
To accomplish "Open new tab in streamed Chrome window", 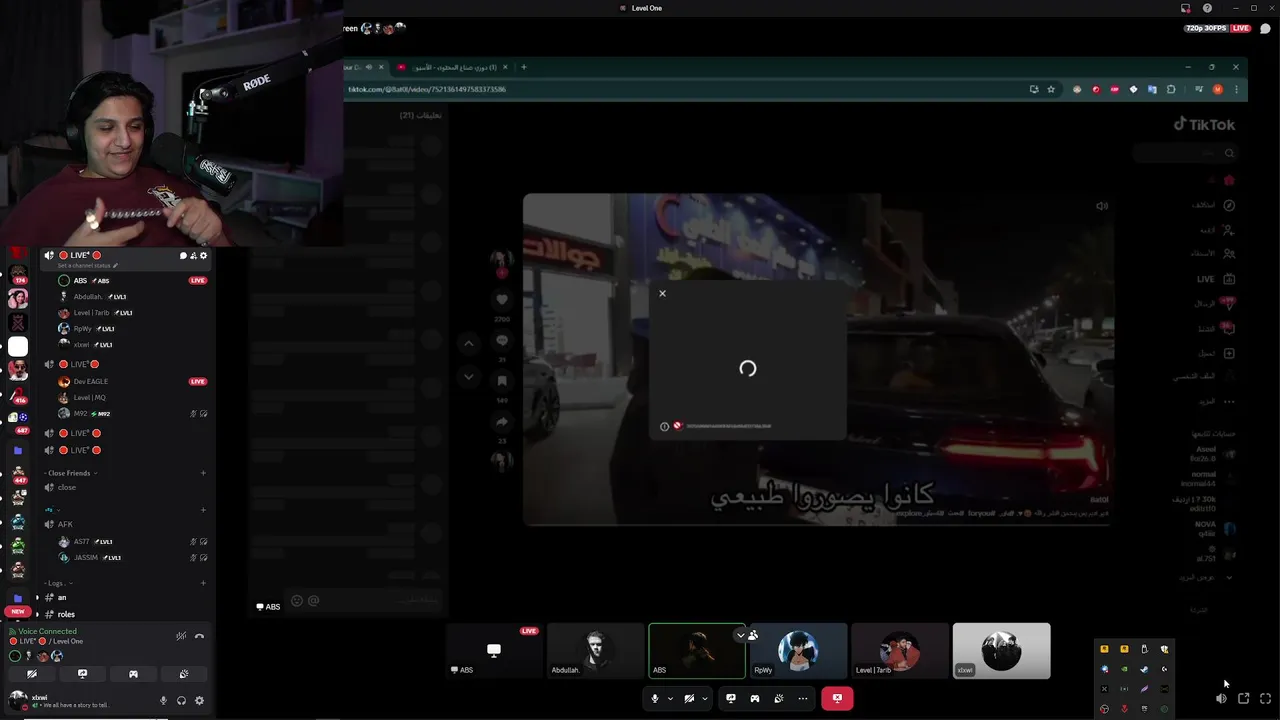I will tap(523, 67).
